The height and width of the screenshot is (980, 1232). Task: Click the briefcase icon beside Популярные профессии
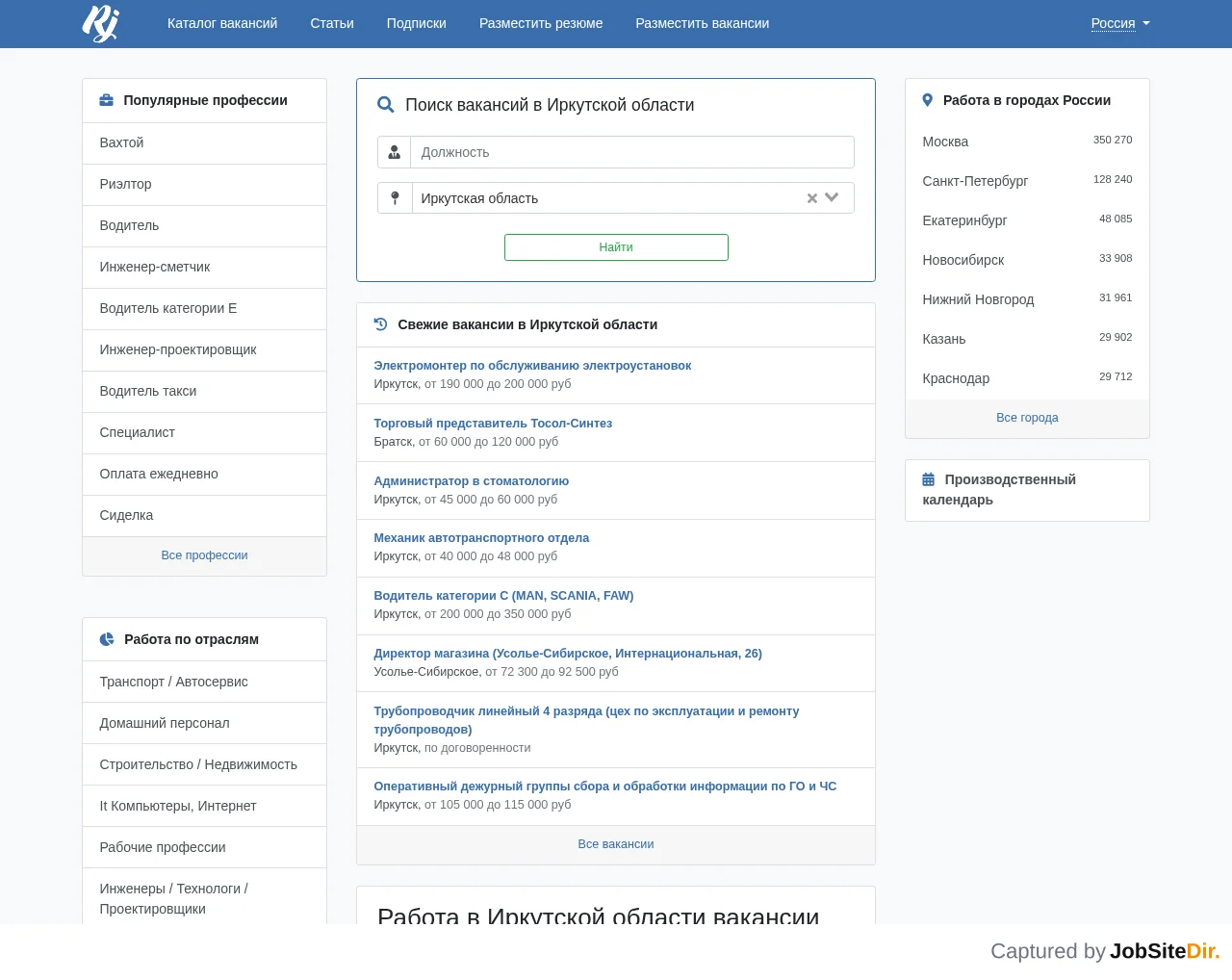(x=107, y=100)
